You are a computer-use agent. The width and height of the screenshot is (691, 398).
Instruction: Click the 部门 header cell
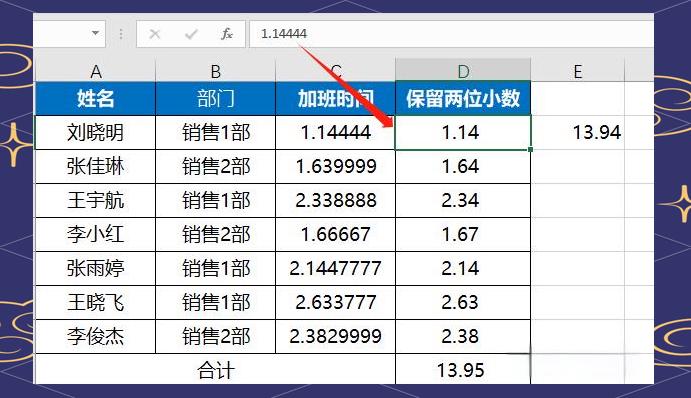tap(215, 98)
